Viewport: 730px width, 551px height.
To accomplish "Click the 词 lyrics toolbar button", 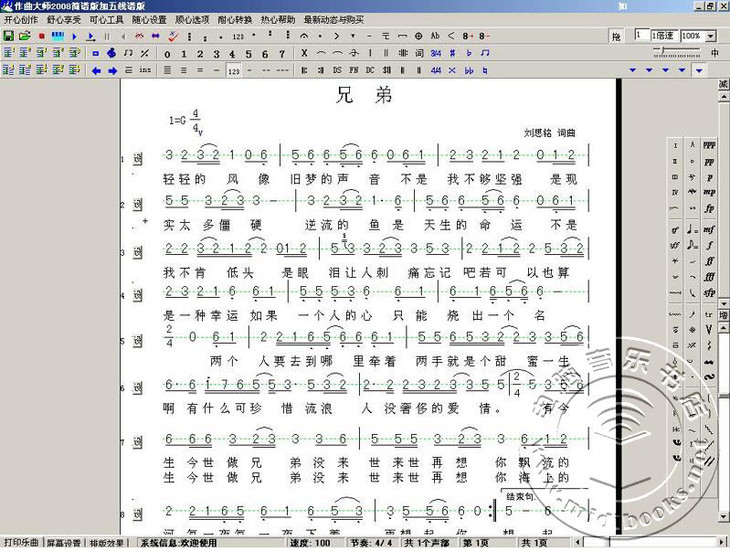I will pyautogui.click(x=419, y=53).
